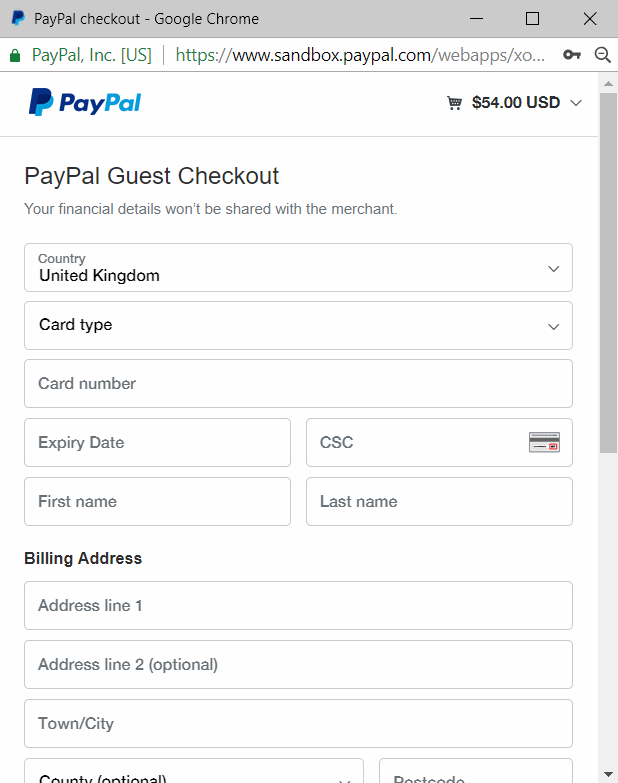Viewport: 618px width, 783px height.
Task: Click the PayPal logo in header
Action: click(x=85, y=102)
